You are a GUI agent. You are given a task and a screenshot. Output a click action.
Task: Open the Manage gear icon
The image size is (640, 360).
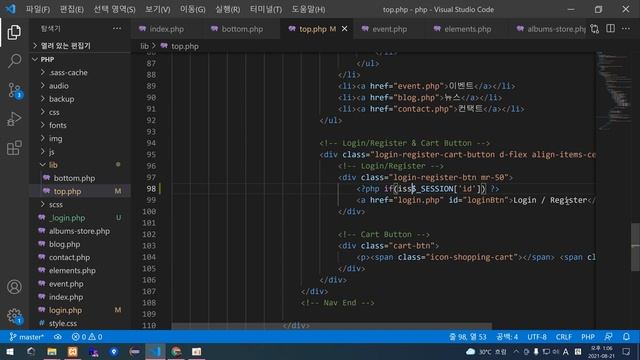[x=14, y=316]
